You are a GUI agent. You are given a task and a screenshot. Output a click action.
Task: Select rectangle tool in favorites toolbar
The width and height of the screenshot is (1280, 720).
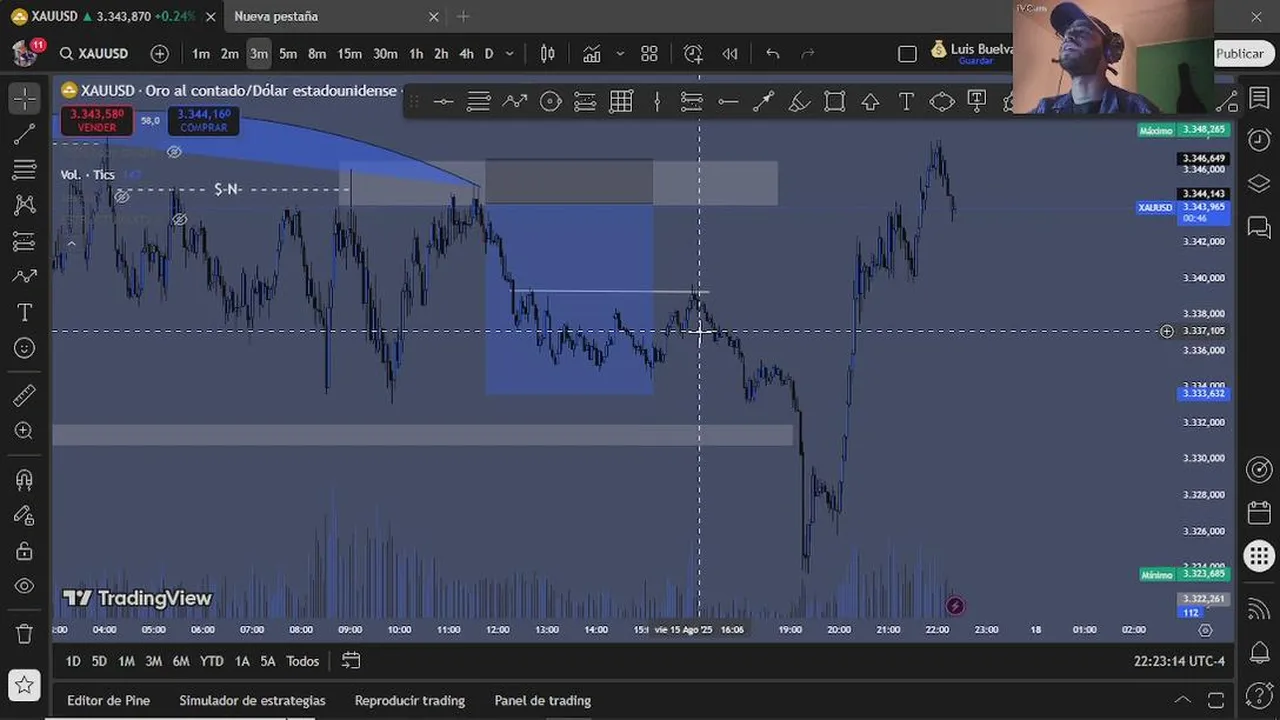click(835, 101)
